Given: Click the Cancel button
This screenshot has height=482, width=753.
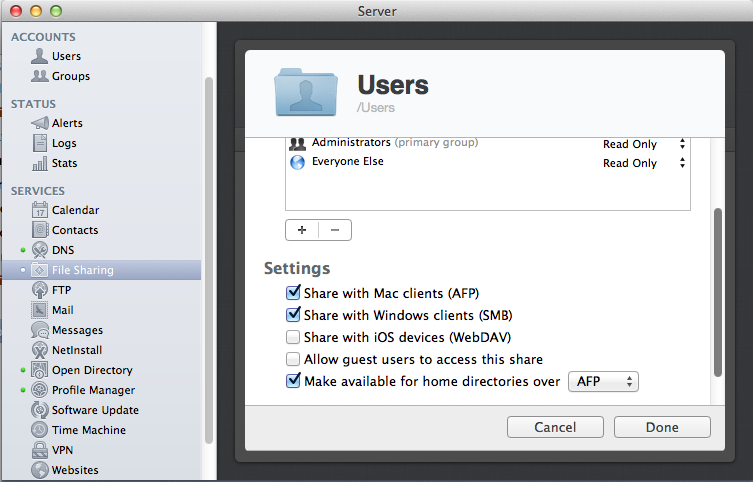Looking at the screenshot, I should click(x=555, y=427).
